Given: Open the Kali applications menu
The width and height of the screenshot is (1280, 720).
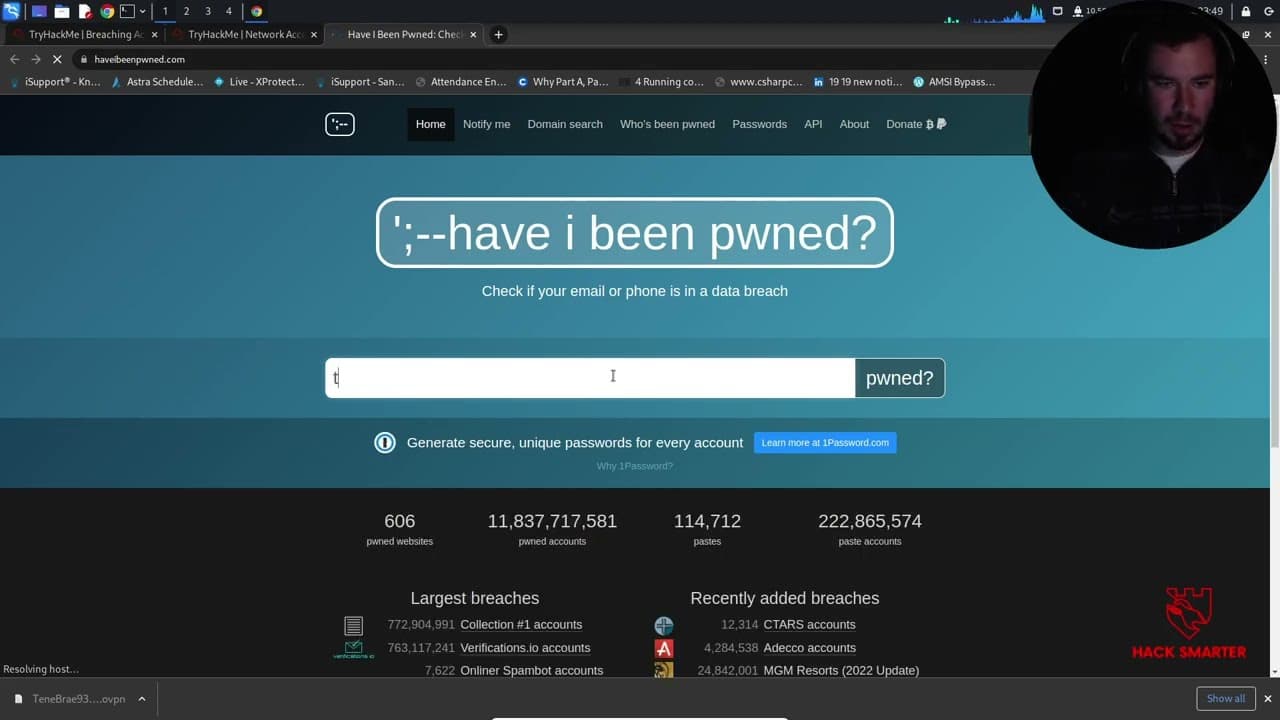Looking at the screenshot, I should [x=11, y=11].
